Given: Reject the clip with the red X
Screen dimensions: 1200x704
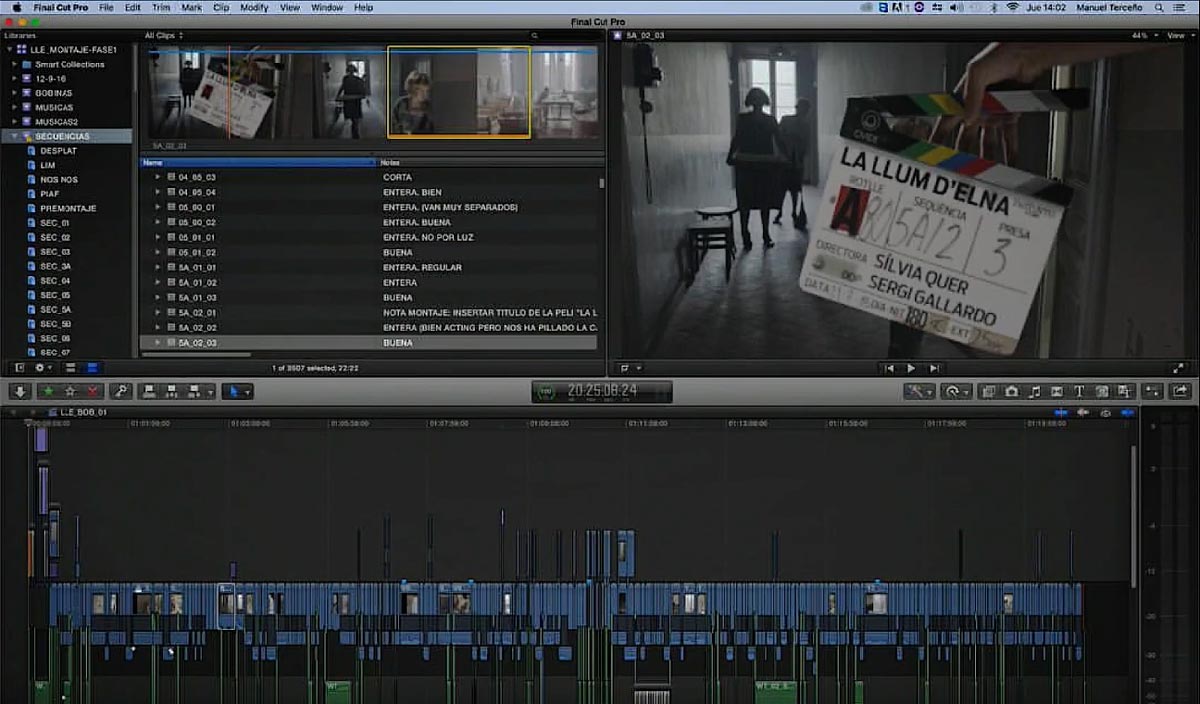Looking at the screenshot, I should tap(93, 391).
